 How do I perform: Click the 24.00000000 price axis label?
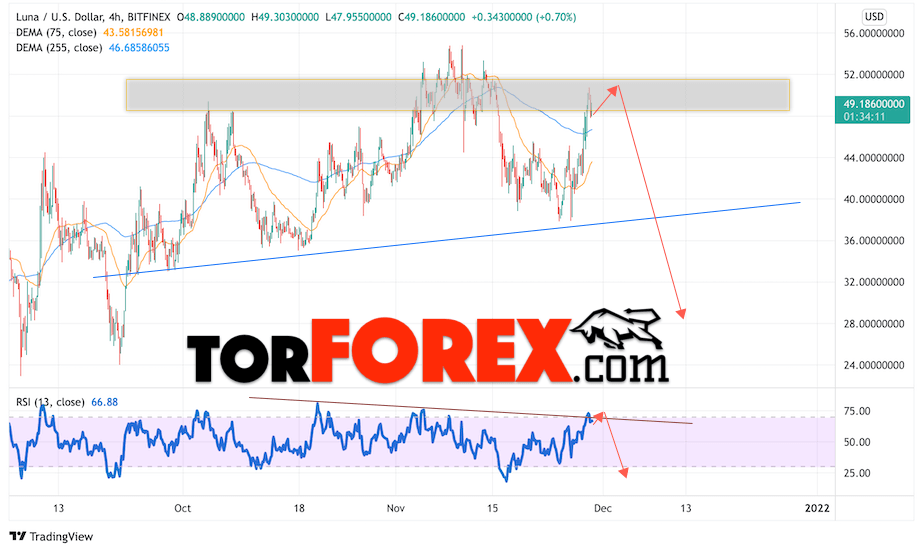[874, 365]
